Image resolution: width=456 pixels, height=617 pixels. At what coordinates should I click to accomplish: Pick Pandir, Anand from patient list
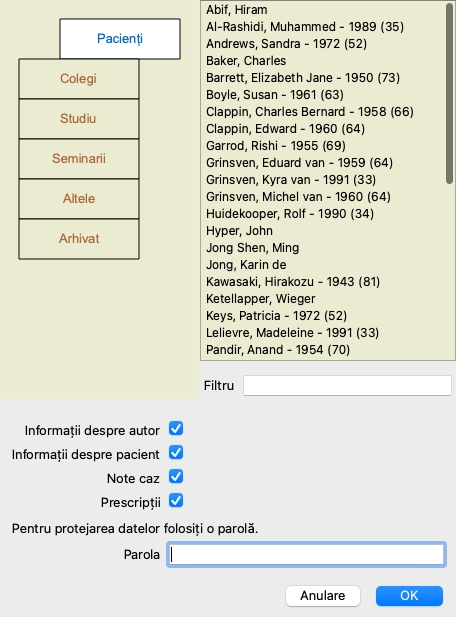point(278,350)
